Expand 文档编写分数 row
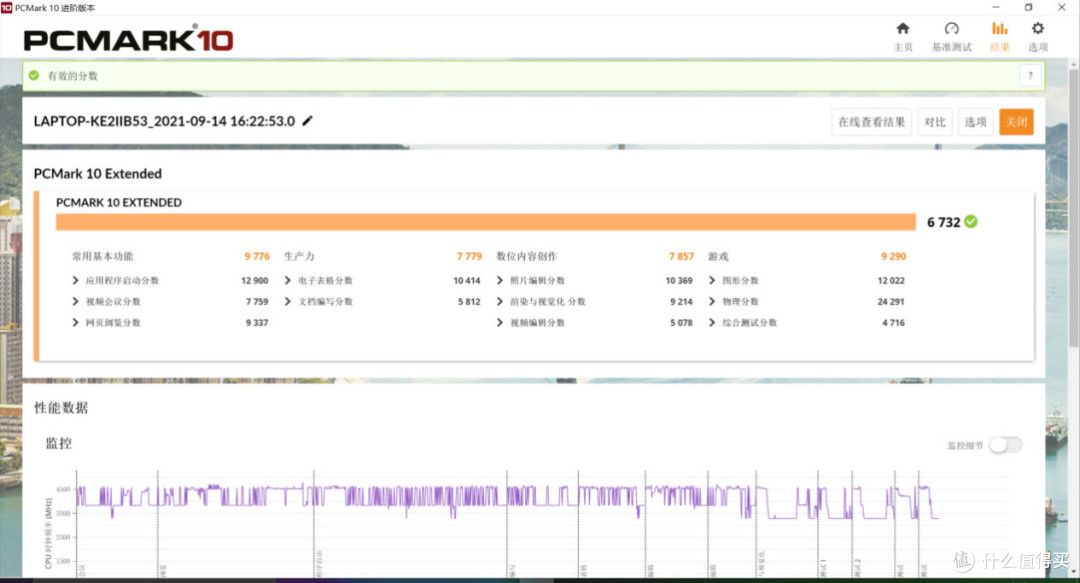The height and width of the screenshot is (583, 1080). pos(288,301)
